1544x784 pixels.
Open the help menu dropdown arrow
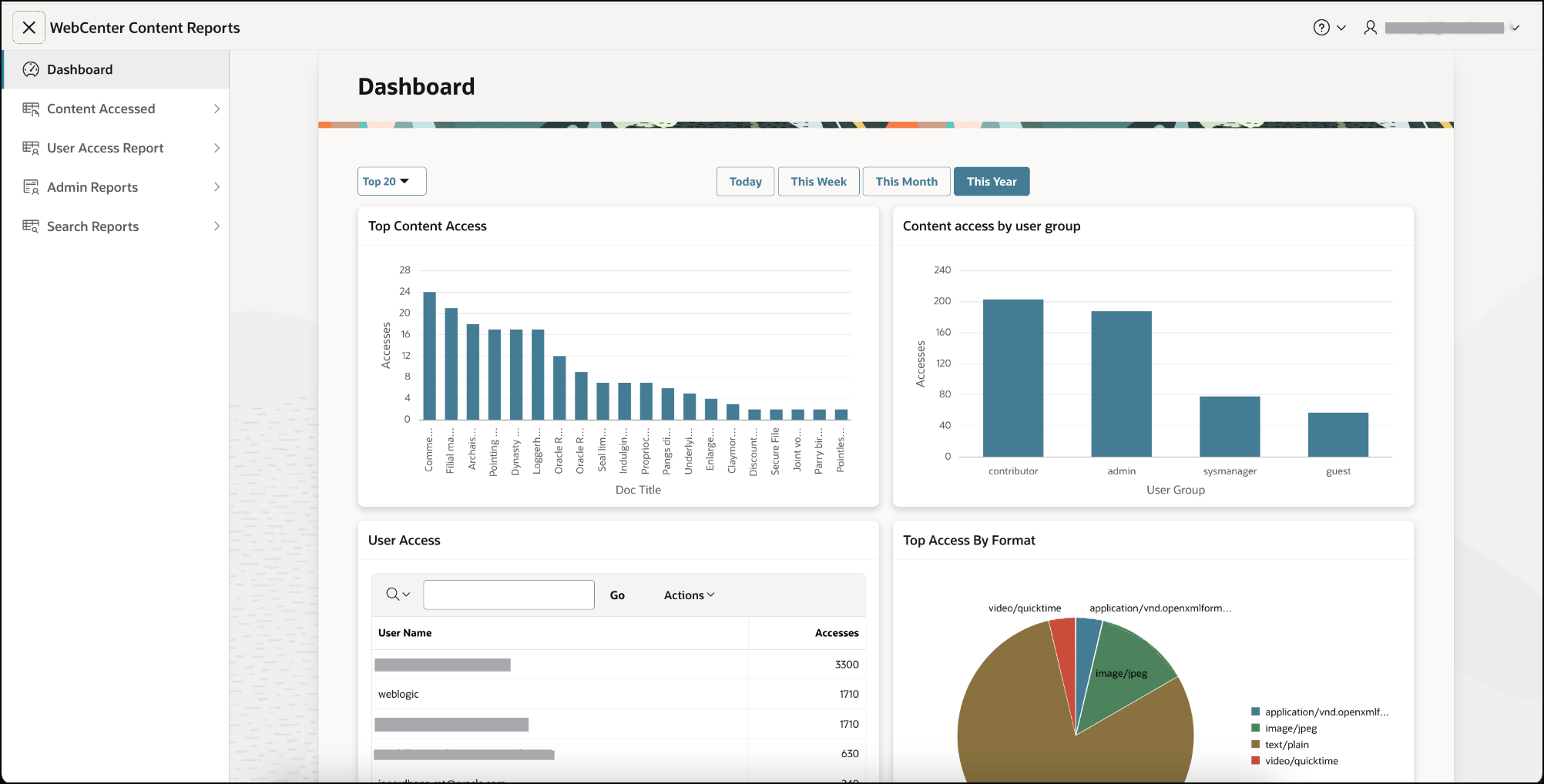click(x=1341, y=28)
